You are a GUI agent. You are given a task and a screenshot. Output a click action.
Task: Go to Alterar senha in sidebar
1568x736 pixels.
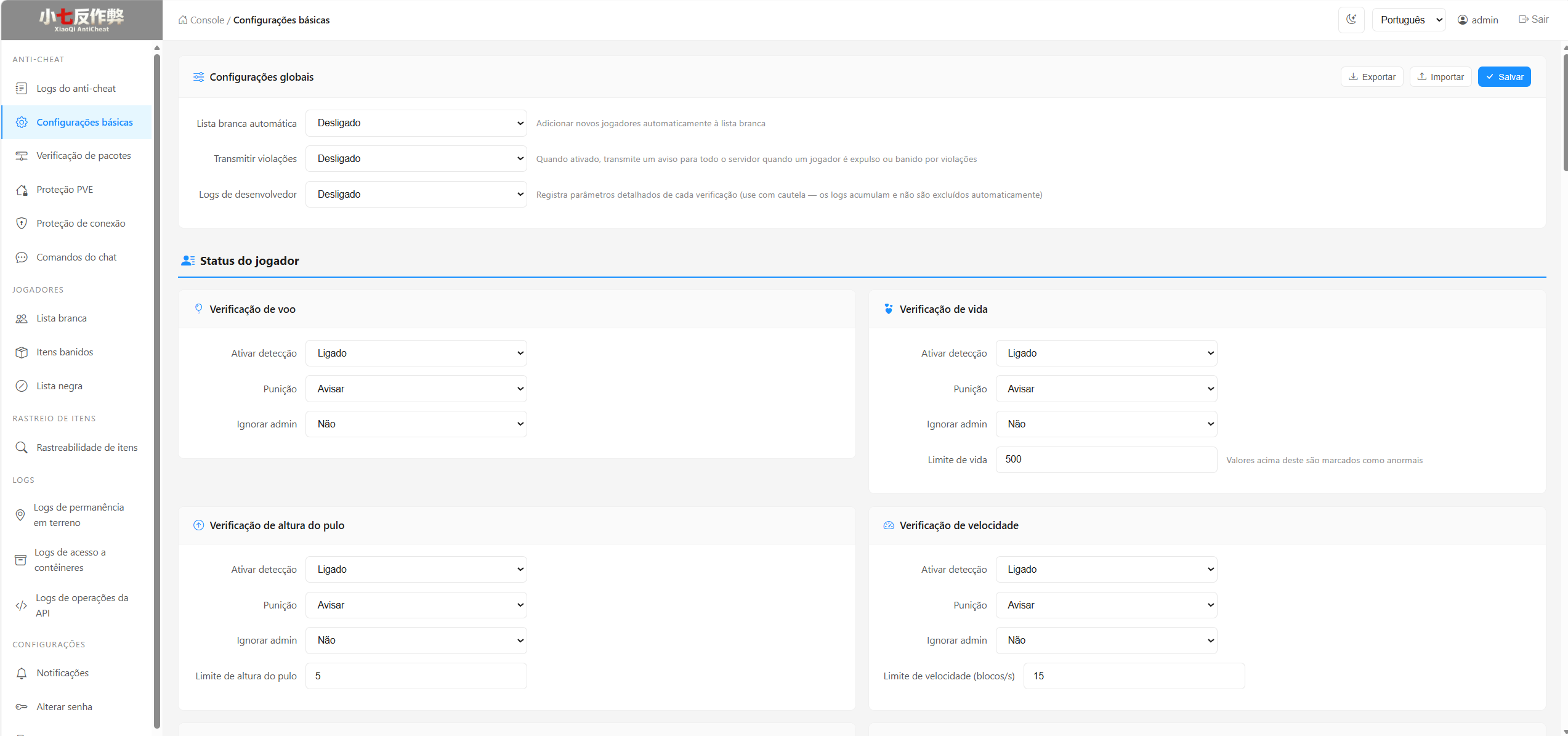pos(64,707)
